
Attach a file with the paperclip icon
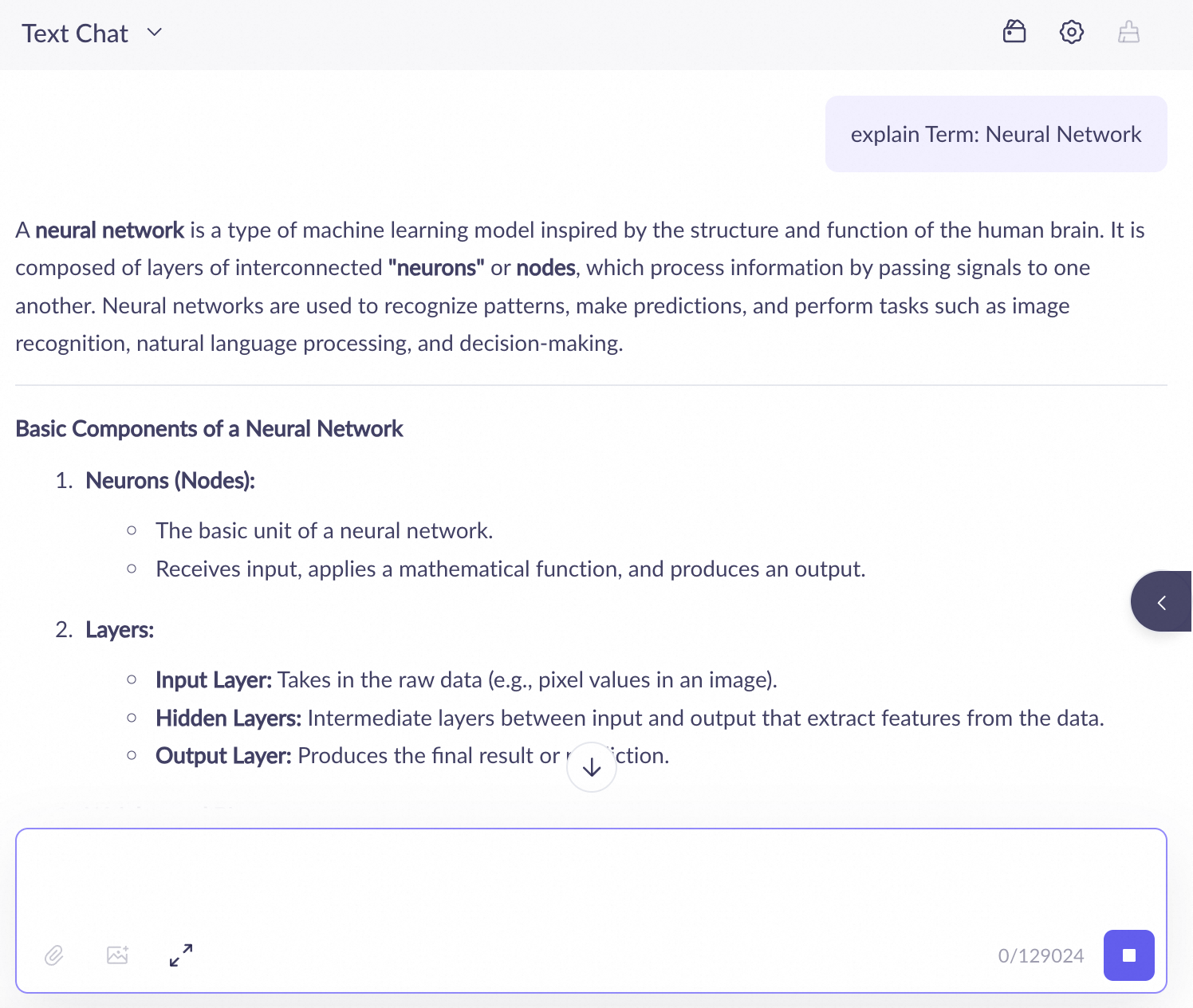53,955
